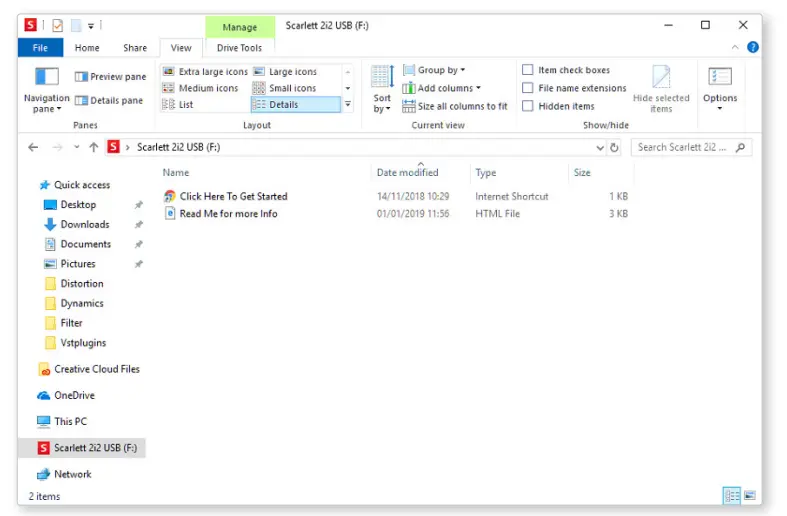The width and height of the screenshot is (787, 516).
Task: Enable File name extensions checkbox
Action: [528, 88]
